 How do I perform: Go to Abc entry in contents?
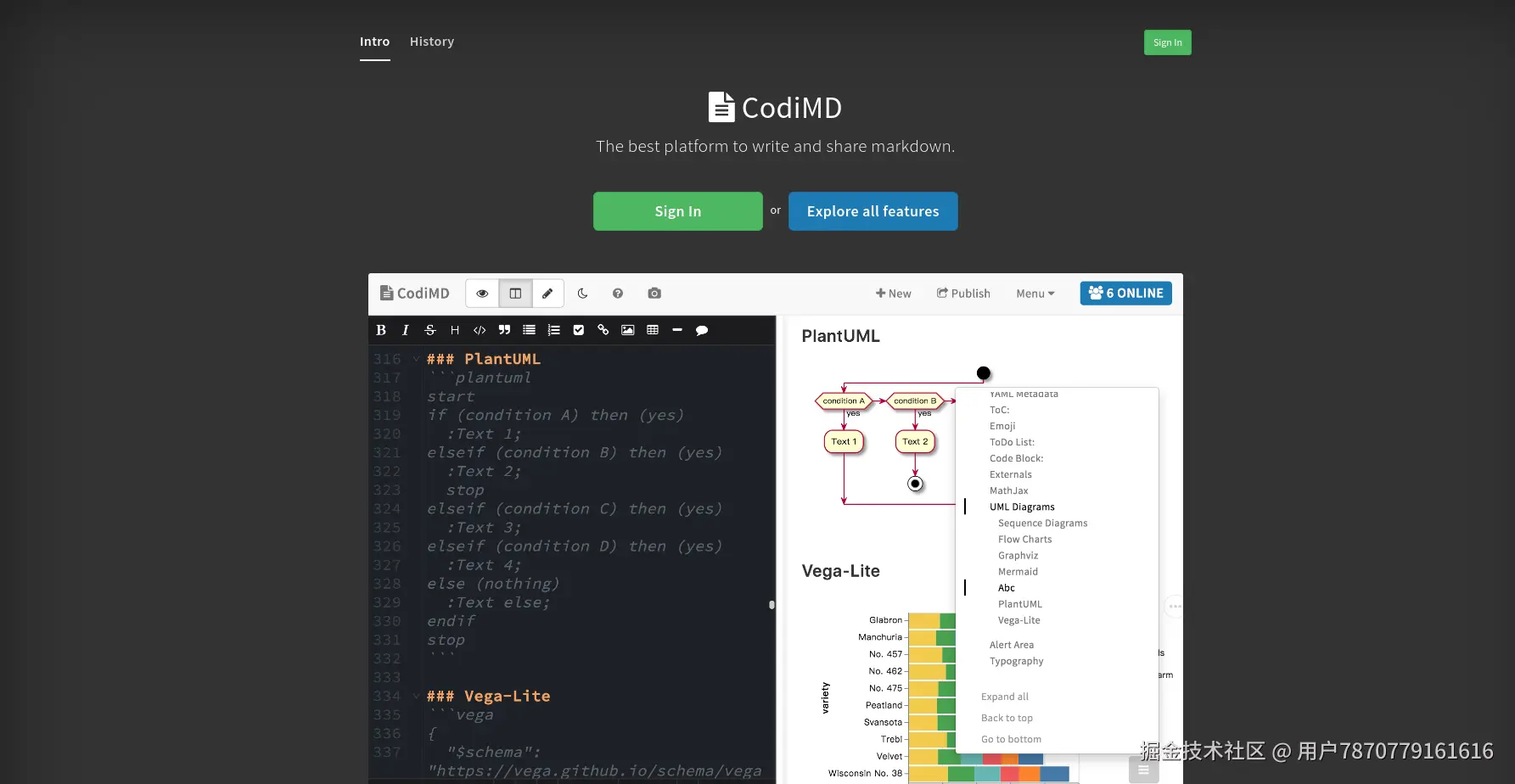pos(1007,587)
